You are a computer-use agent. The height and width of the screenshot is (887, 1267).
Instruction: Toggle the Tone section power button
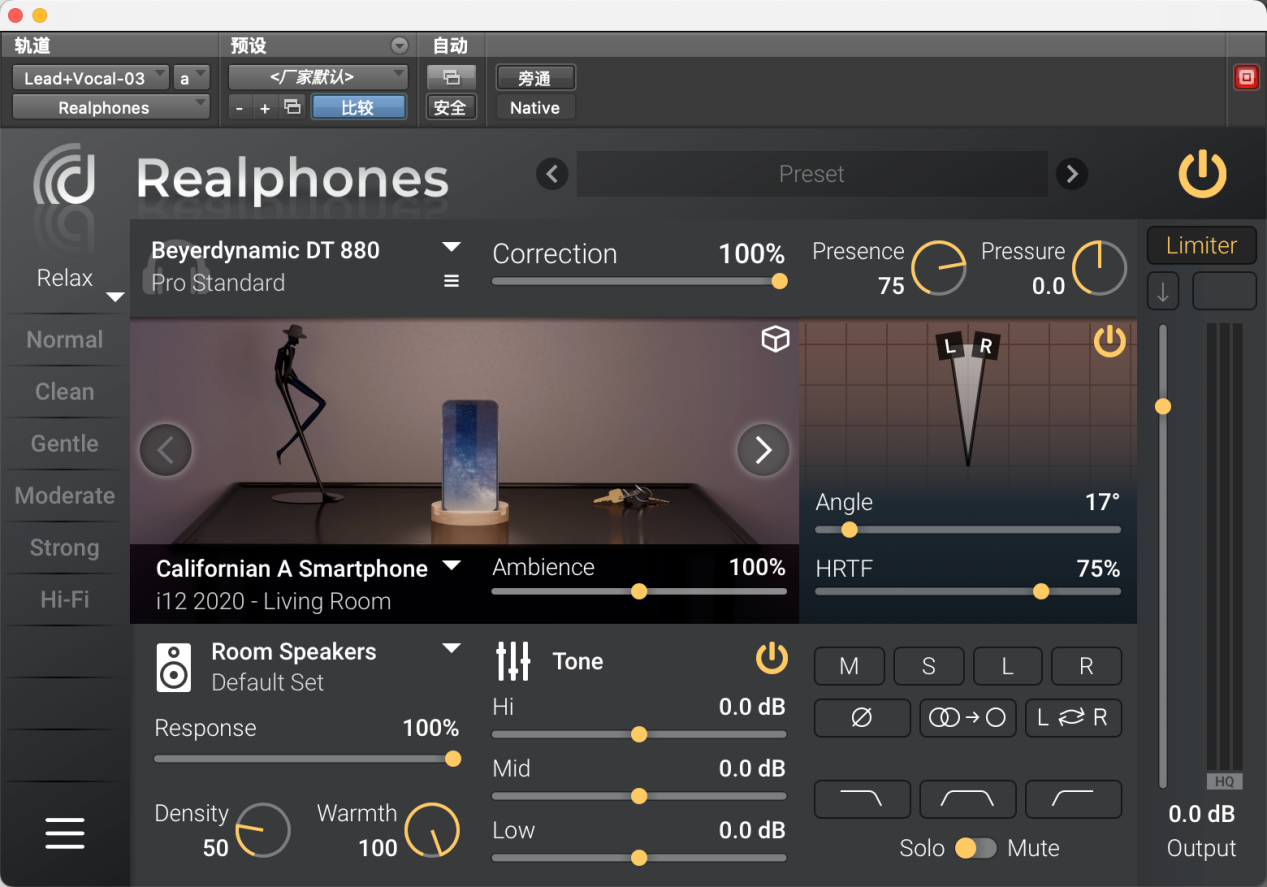[771, 658]
